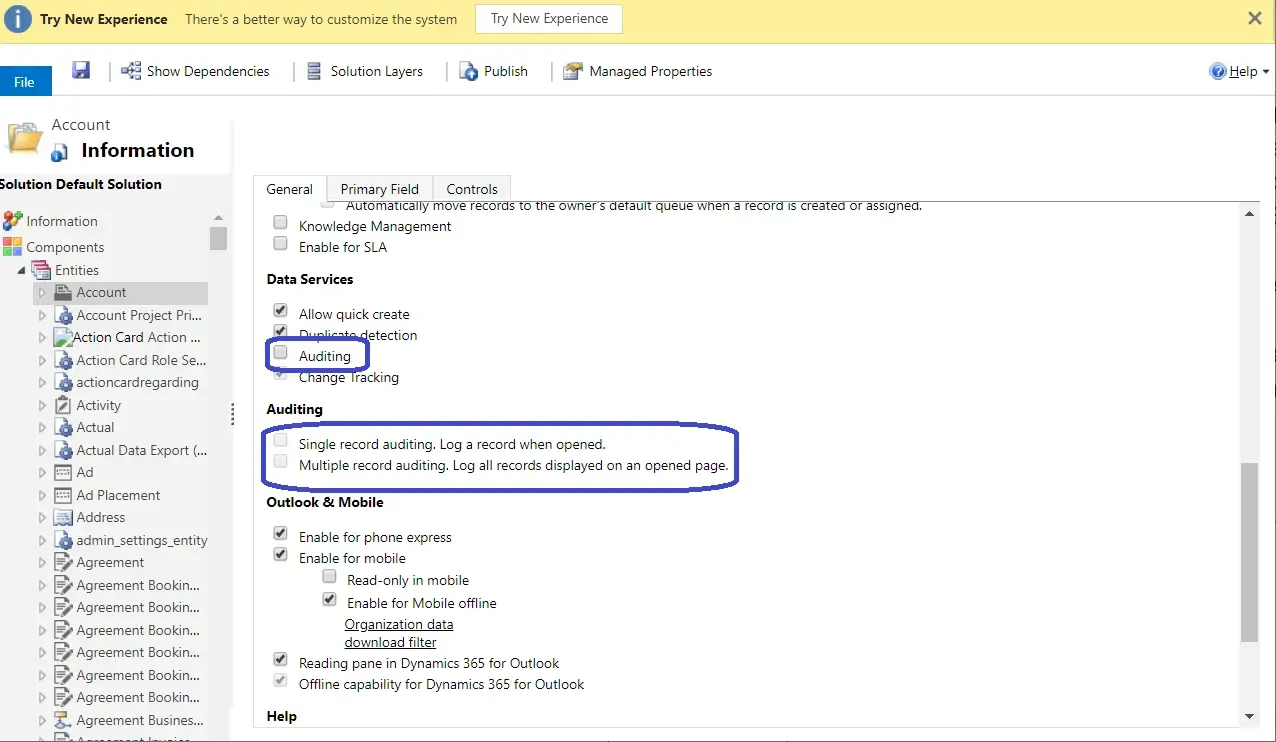Viewport: 1276px width, 742px height.
Task: Click the Account Project Pri... entity icon
Action: (64, 315)
